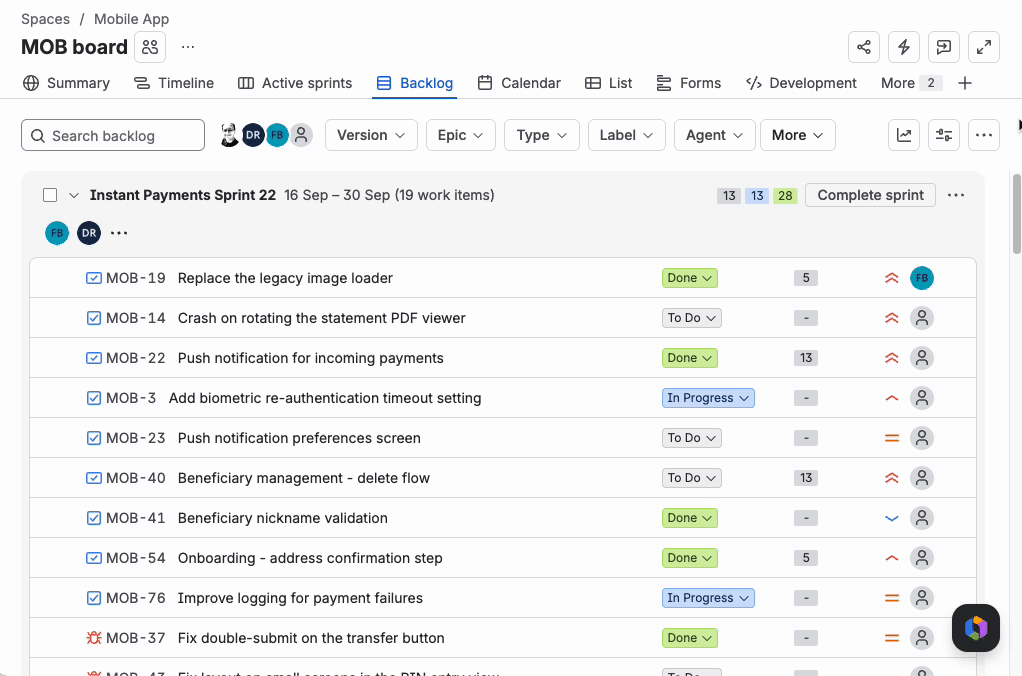The image size is (1022, 676).
Task: Open Epic filter dropdown
Action: [x=461, y=135]
